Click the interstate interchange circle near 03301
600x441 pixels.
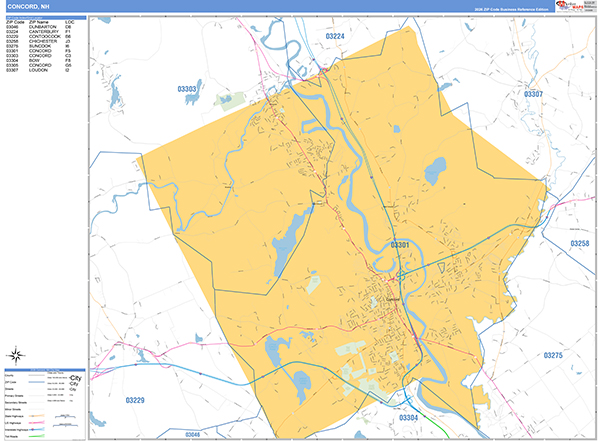tap(401, 275)
